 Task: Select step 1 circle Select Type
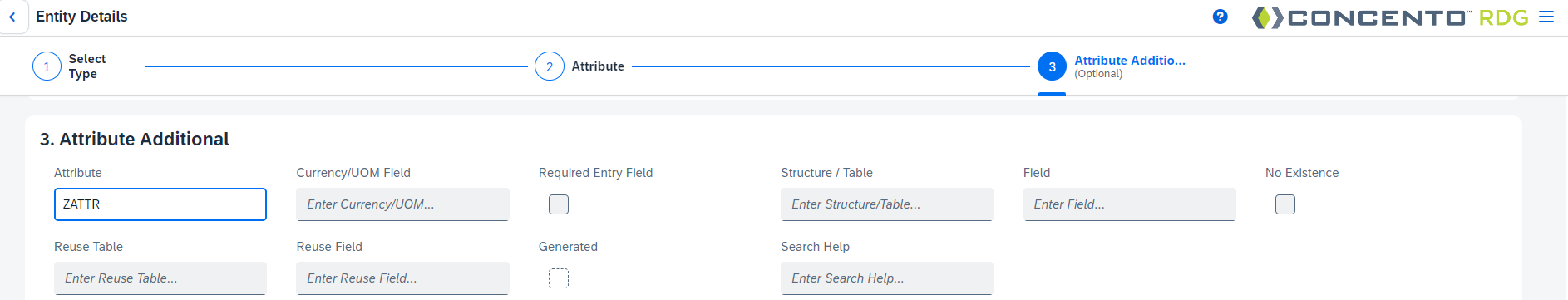coord(47,66)
